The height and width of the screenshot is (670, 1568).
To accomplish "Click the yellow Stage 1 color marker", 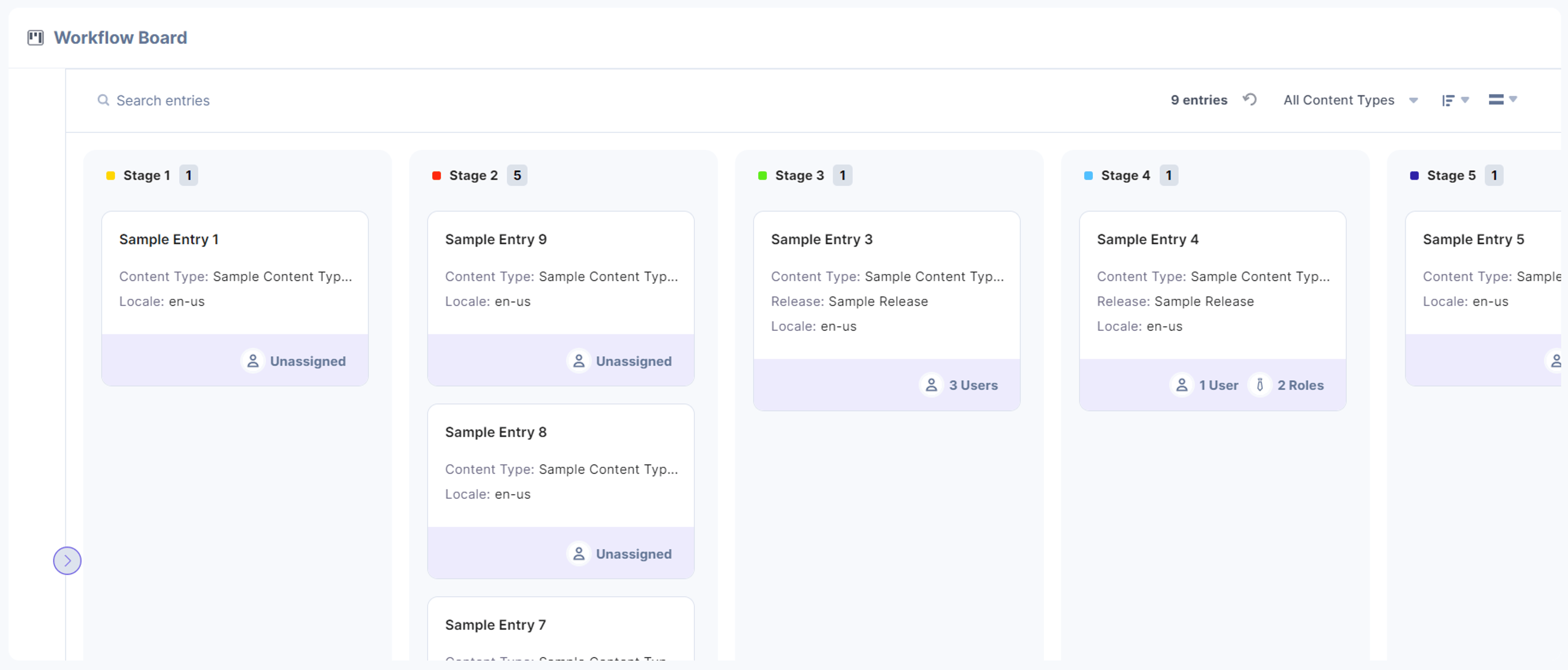I will point(110,175).
